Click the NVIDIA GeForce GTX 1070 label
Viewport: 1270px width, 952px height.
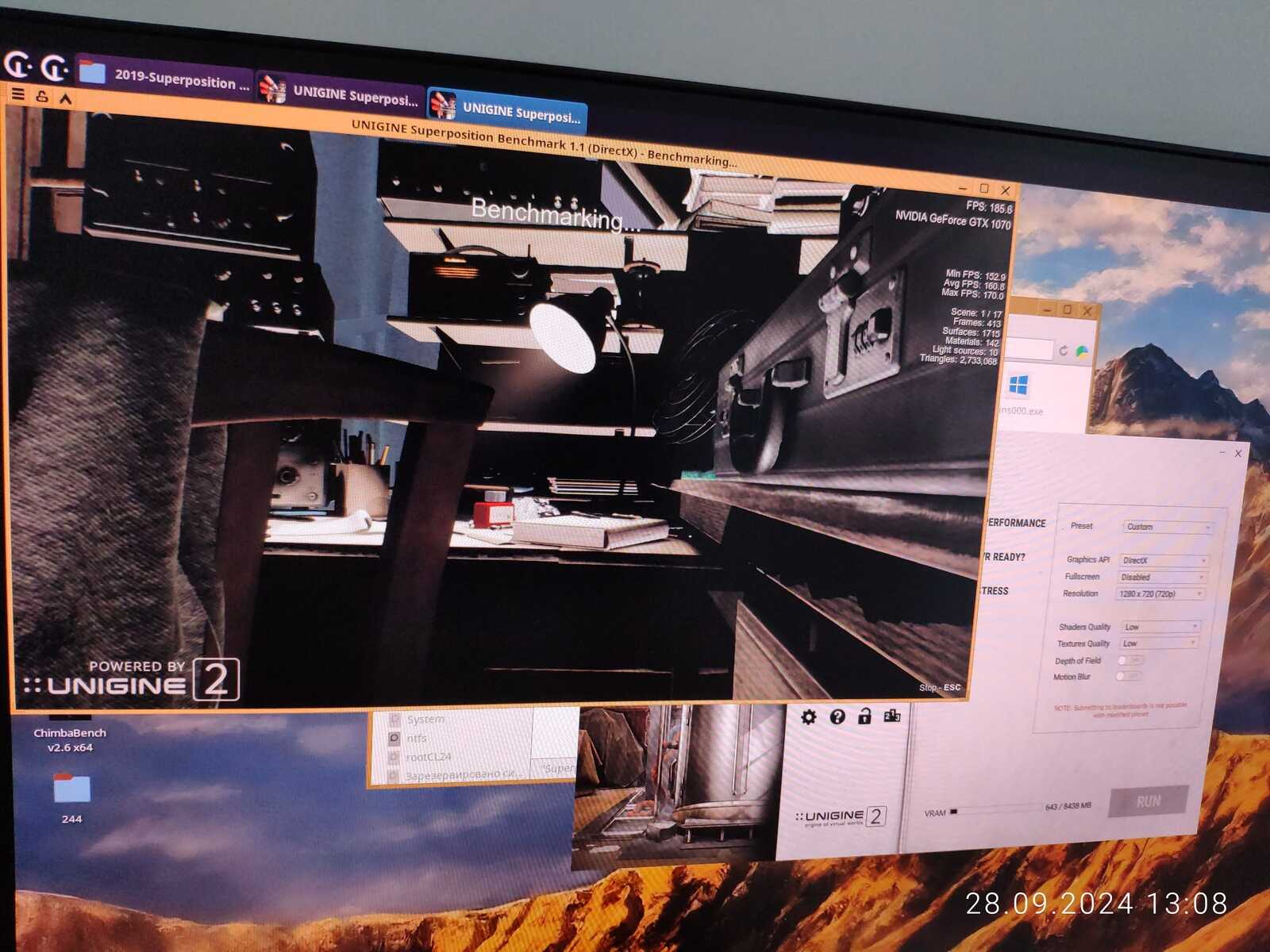pos(953,220)
